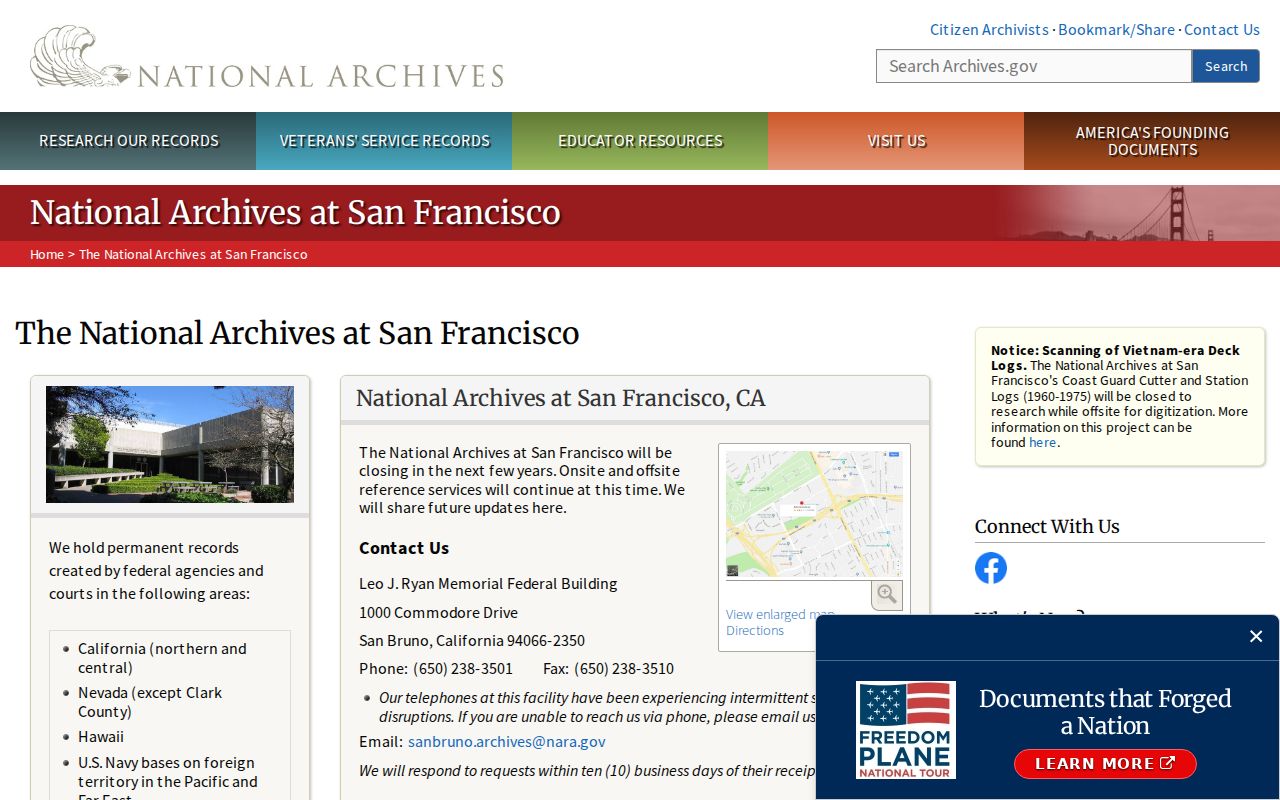Image resolution: width=1280 pixels, height=800 pixels.
Task: Click the map thumbnail
Action: click(x=814, y=514)
